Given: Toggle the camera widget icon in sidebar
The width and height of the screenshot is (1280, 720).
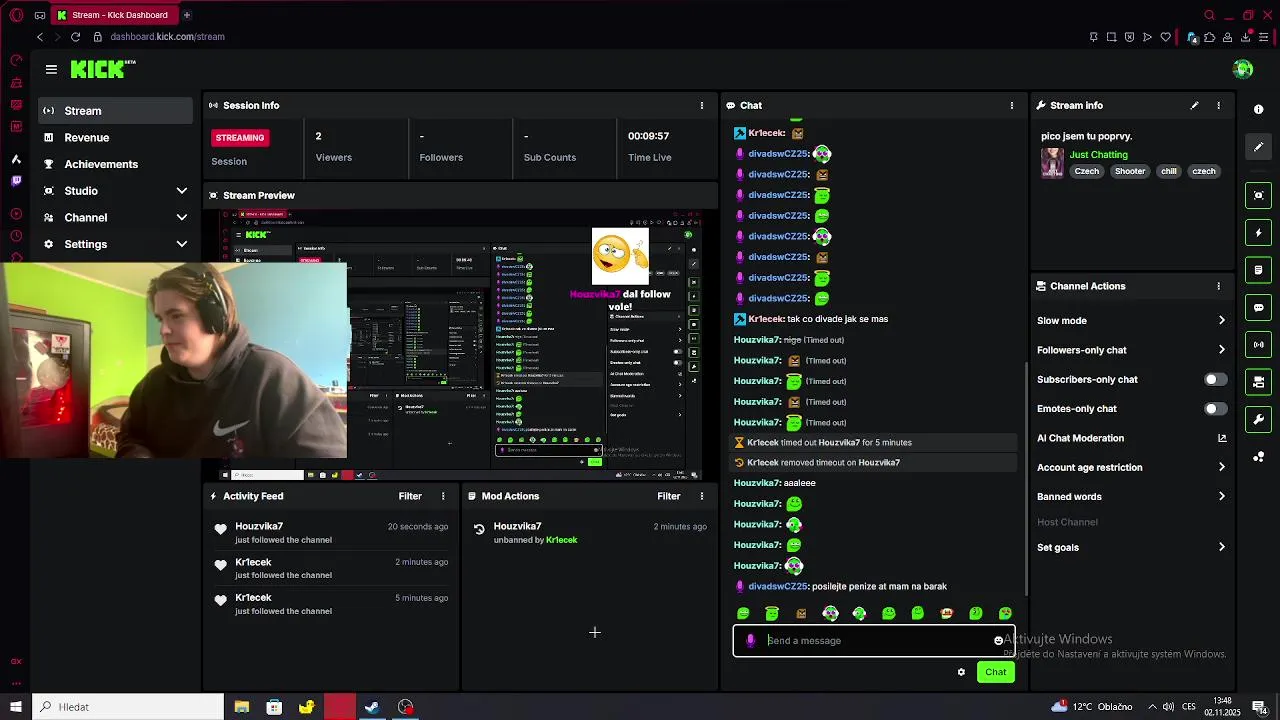Looking at the screenshot, I should [x=1259, y=382].
